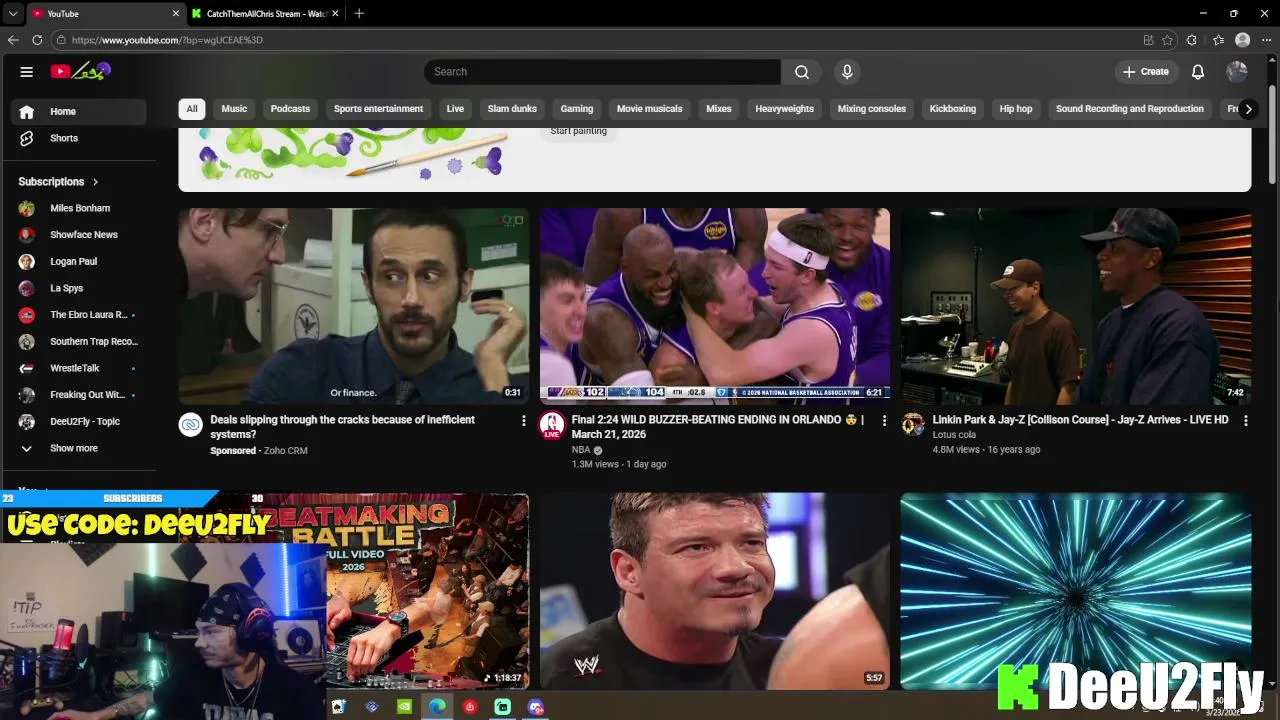Open the NBA buzzer-beating video thumbnail
The width and height of the screenshot is (1280, 720).
coord(715,306)
